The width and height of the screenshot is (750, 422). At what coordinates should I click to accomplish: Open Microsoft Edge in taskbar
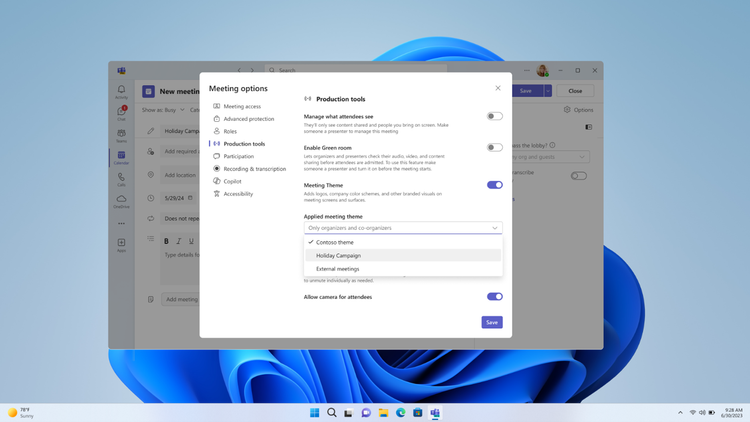[400, 412]
